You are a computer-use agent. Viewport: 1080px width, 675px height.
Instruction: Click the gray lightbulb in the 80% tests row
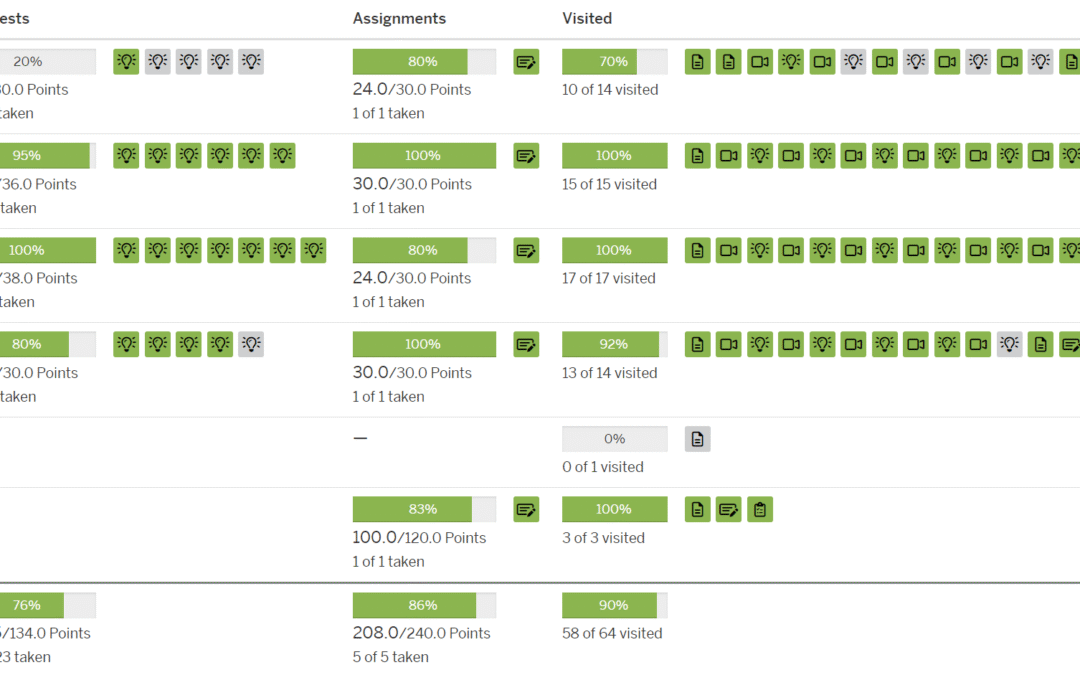[251, 345]
